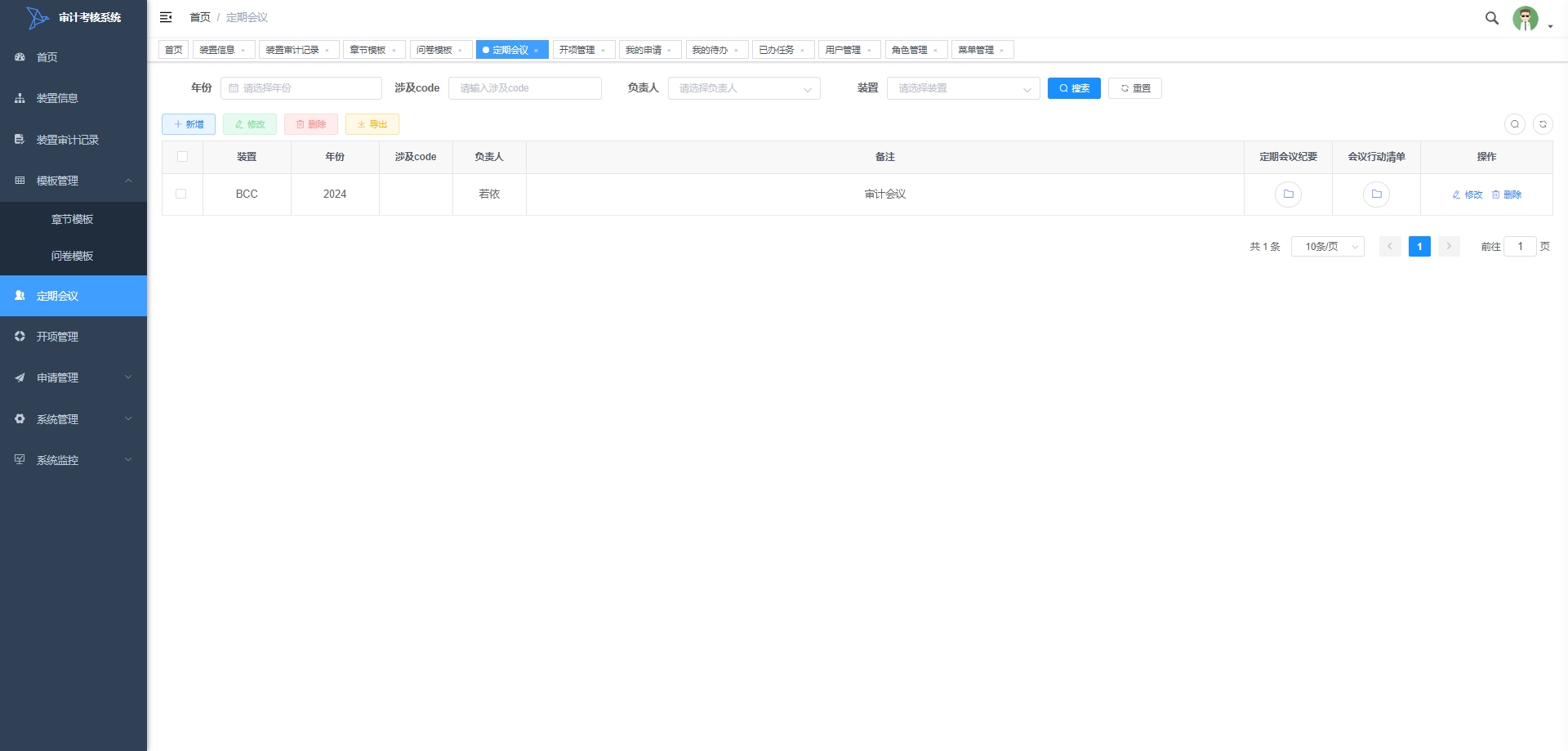Toggle search bar visibility round icon
The height and width of the screenshot is (751, 1568).
tap(1515, 124)
